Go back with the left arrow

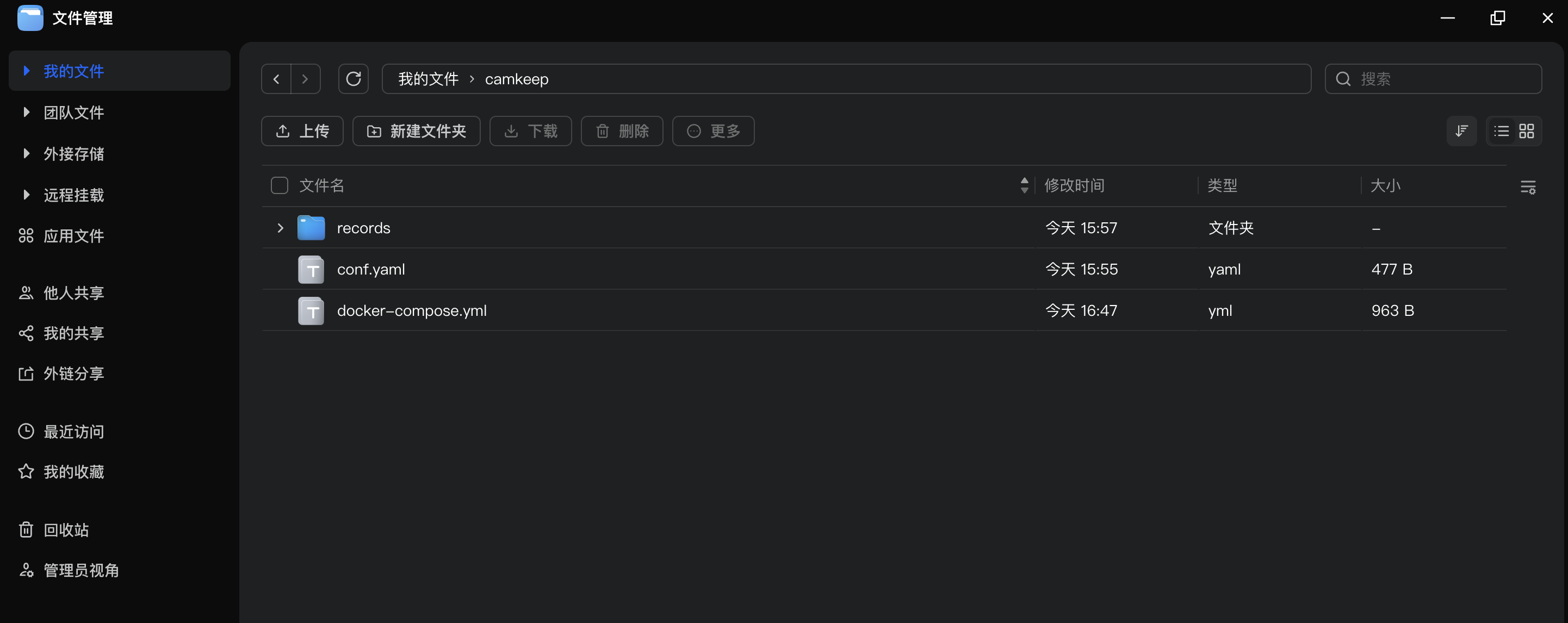click(x=276, y=79)
